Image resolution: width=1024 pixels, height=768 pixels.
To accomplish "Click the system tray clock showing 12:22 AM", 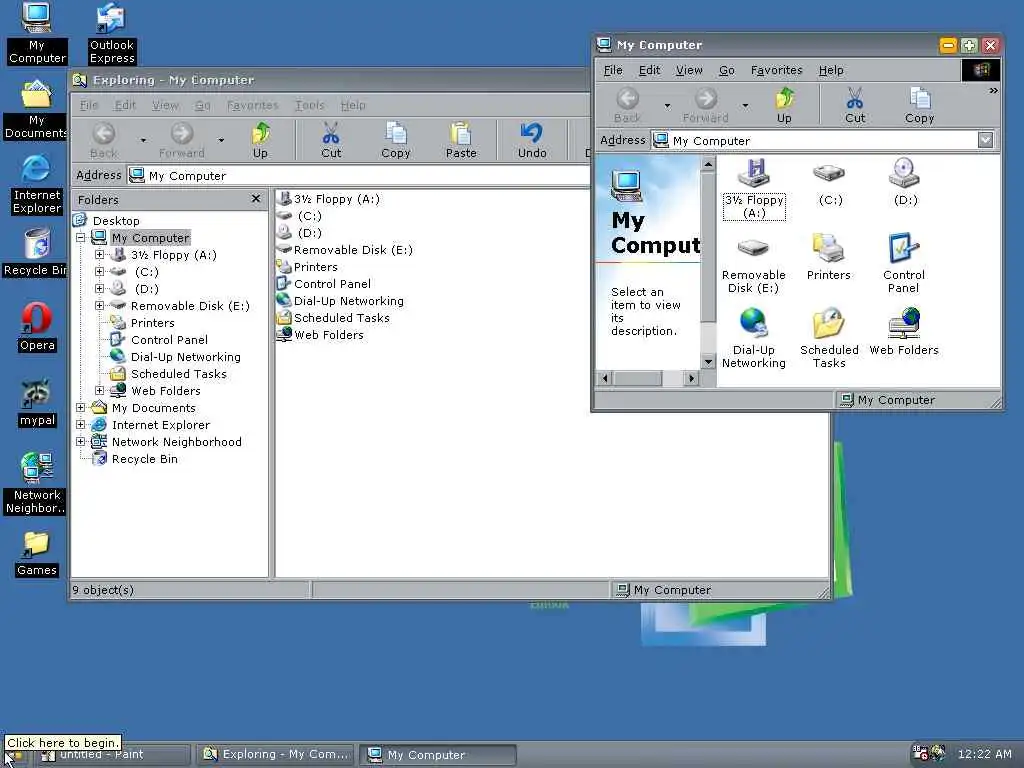I will pos(984,754).
